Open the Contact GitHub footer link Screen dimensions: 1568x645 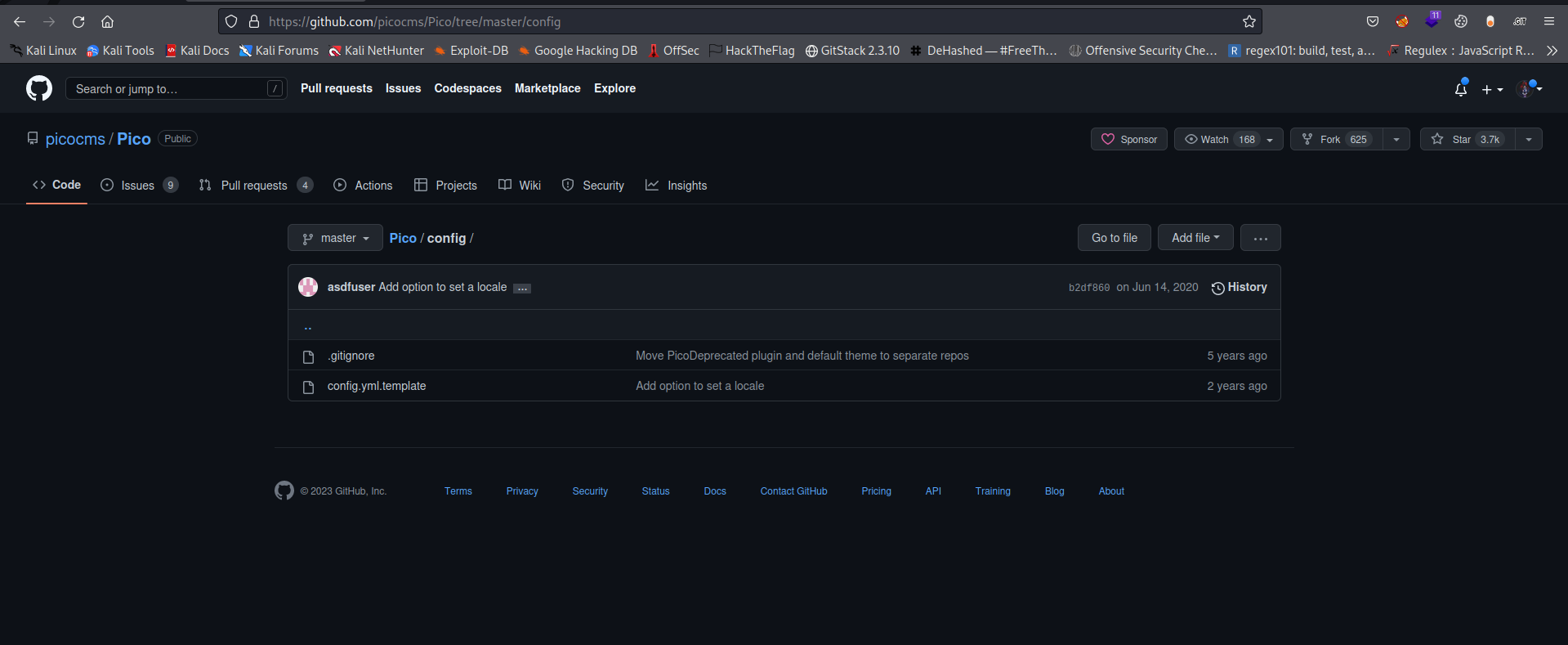(793, 491)
